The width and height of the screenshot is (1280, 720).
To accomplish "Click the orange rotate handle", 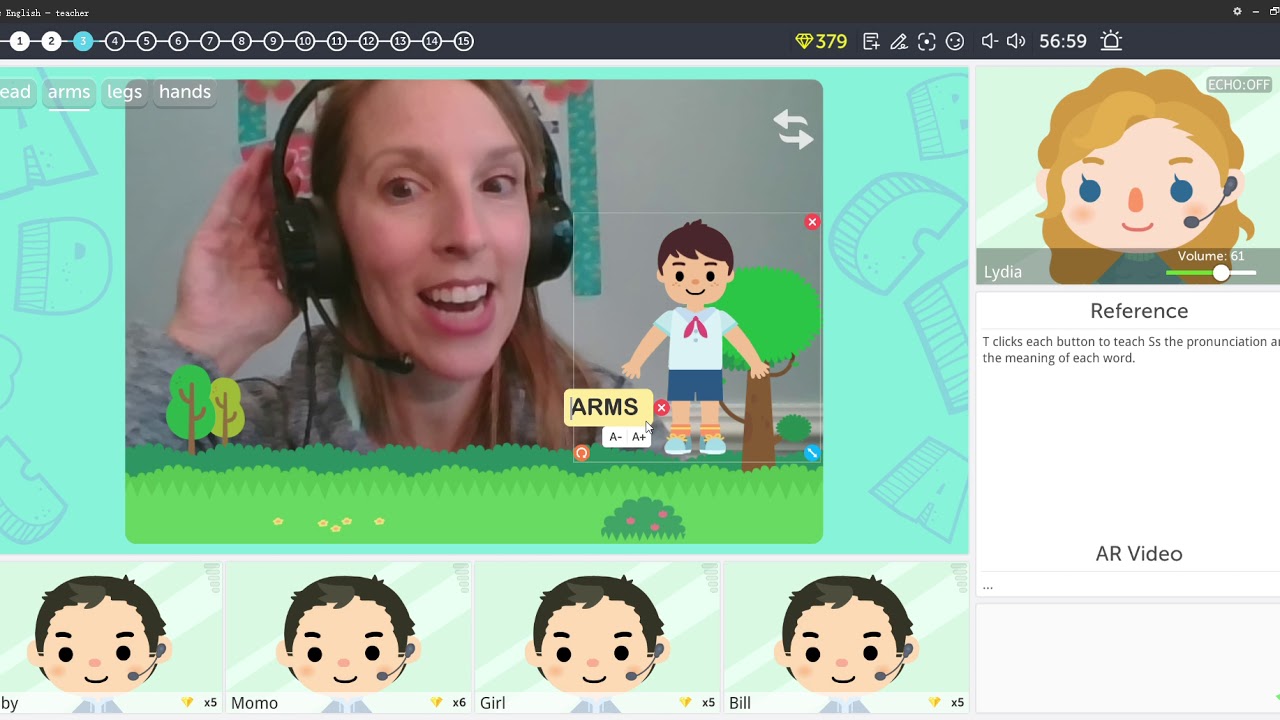I will tap(581, 453).
